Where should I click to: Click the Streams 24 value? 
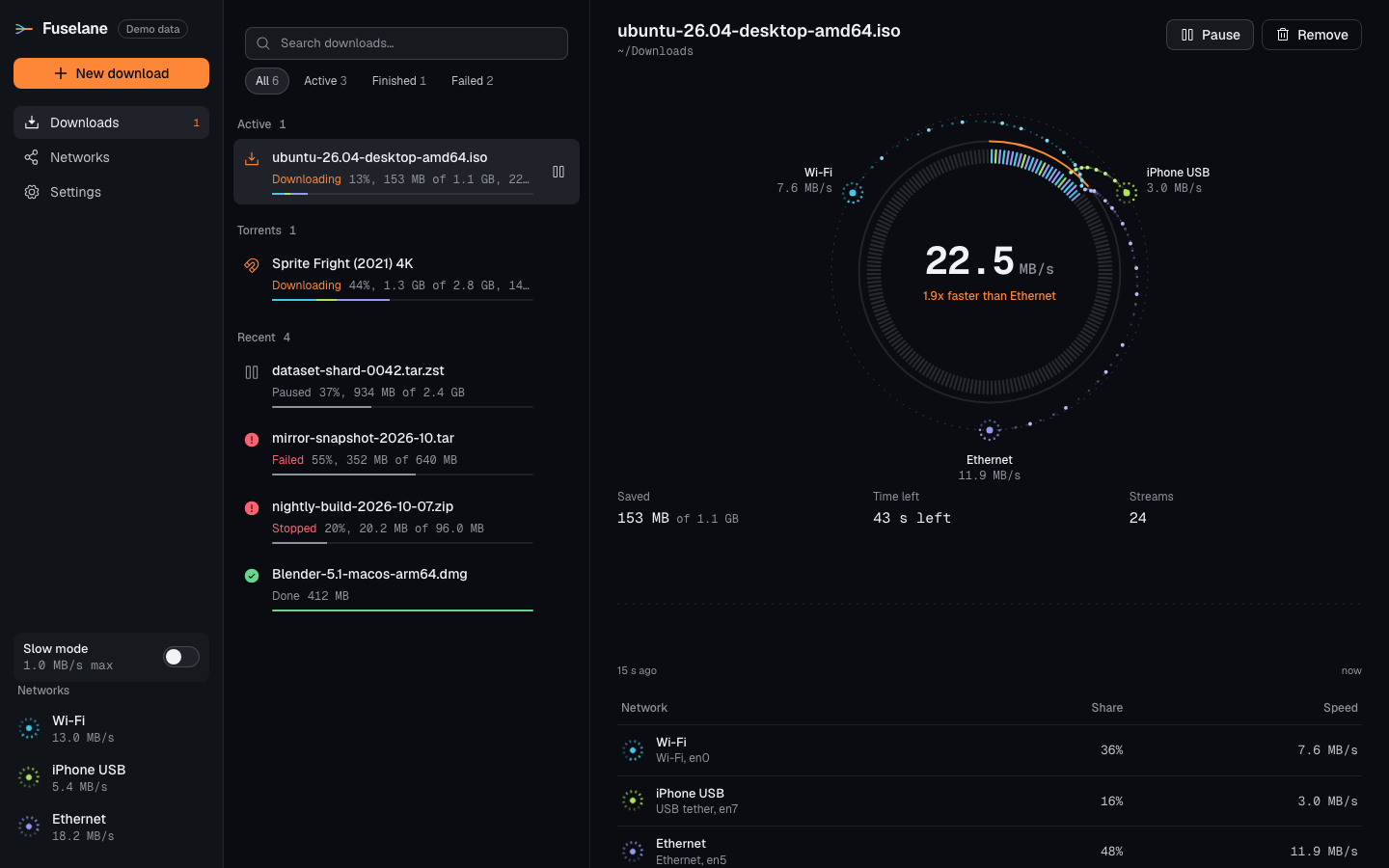point(1138,518)
